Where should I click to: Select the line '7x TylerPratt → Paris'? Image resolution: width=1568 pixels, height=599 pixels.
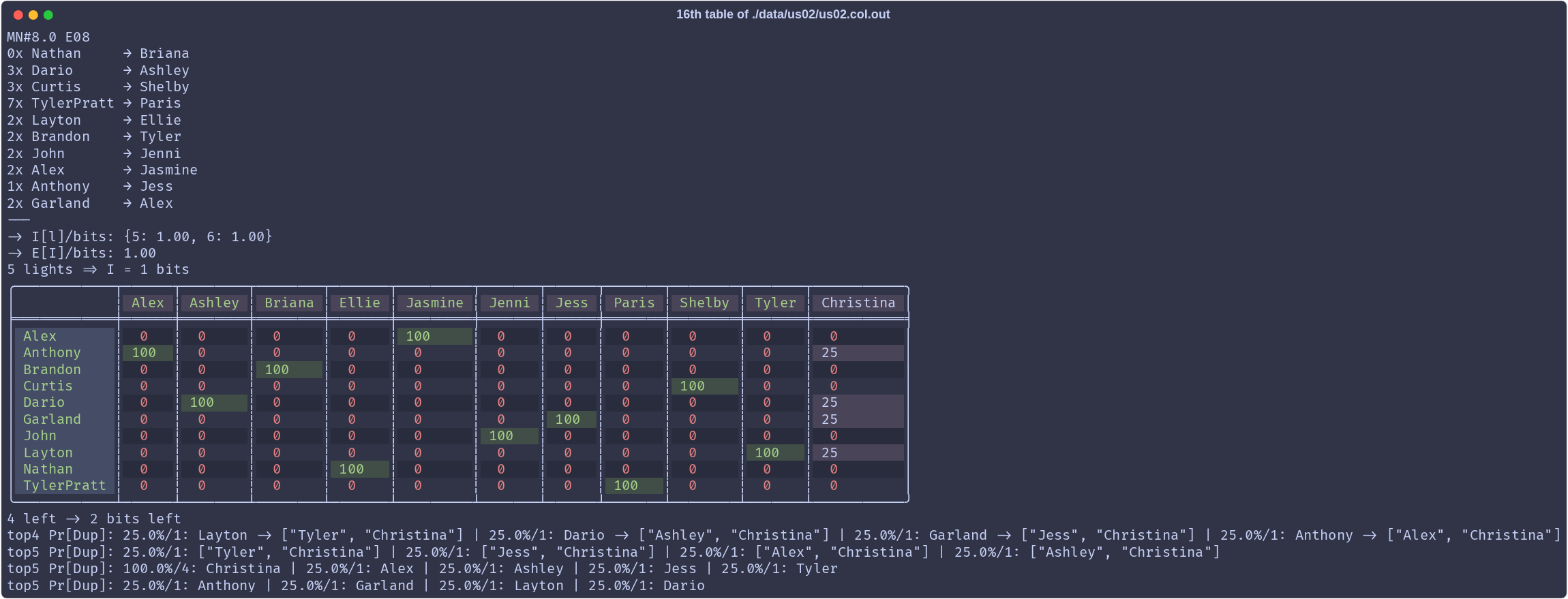point(94,103)
